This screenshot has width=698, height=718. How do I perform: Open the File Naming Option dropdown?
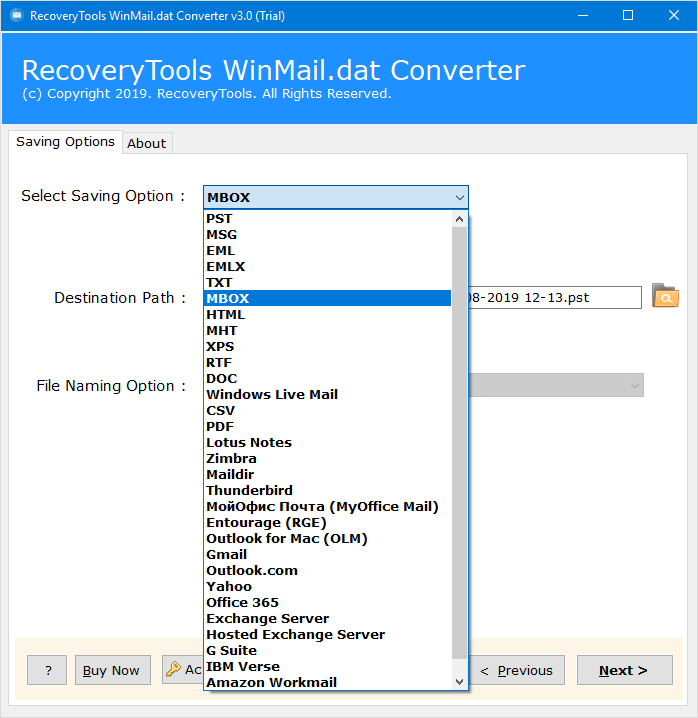click(x=634, y=386)
